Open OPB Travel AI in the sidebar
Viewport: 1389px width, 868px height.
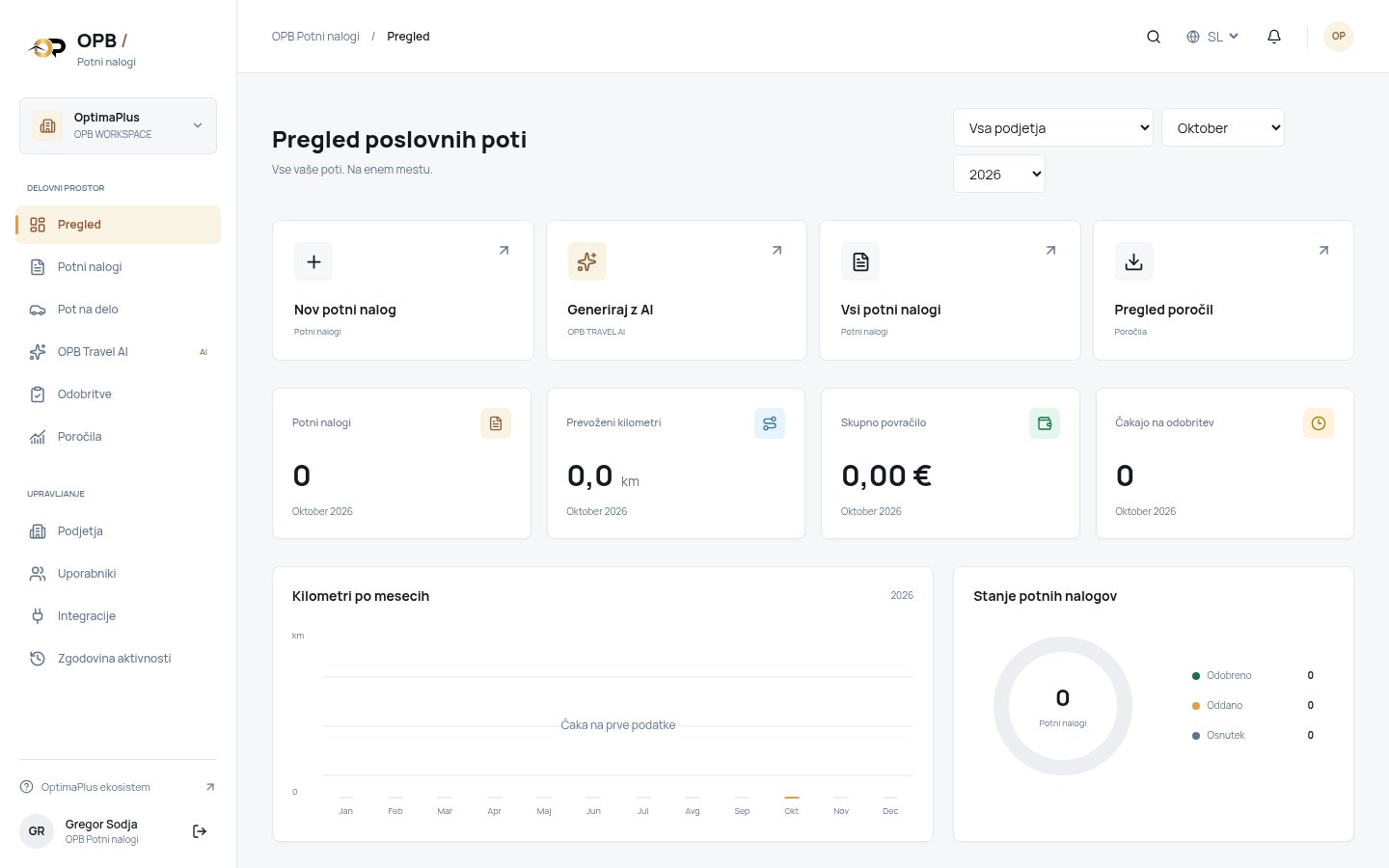point(118,352)
